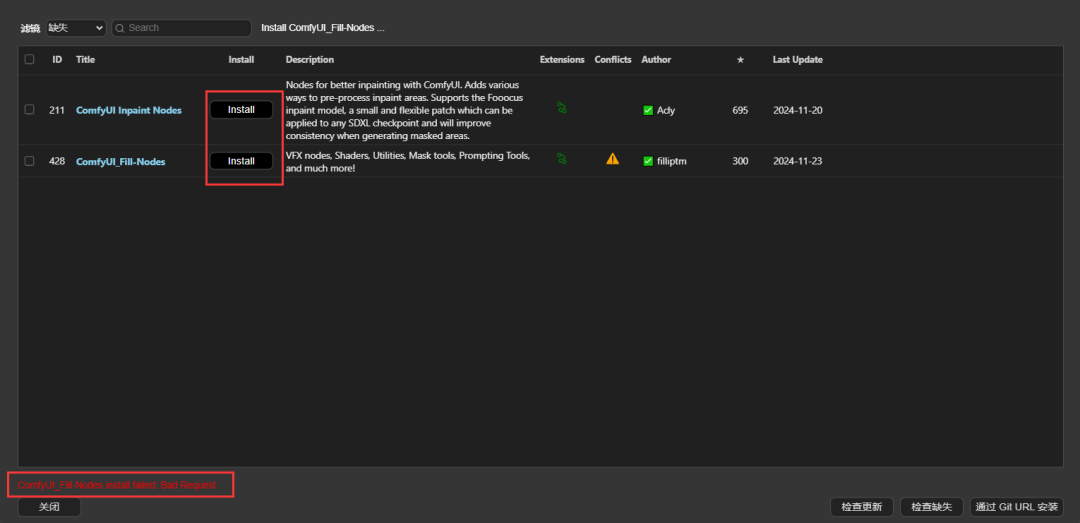Click the 'Nodes for better inpainting' description
1080x523 pixels.
coord(406,110)
